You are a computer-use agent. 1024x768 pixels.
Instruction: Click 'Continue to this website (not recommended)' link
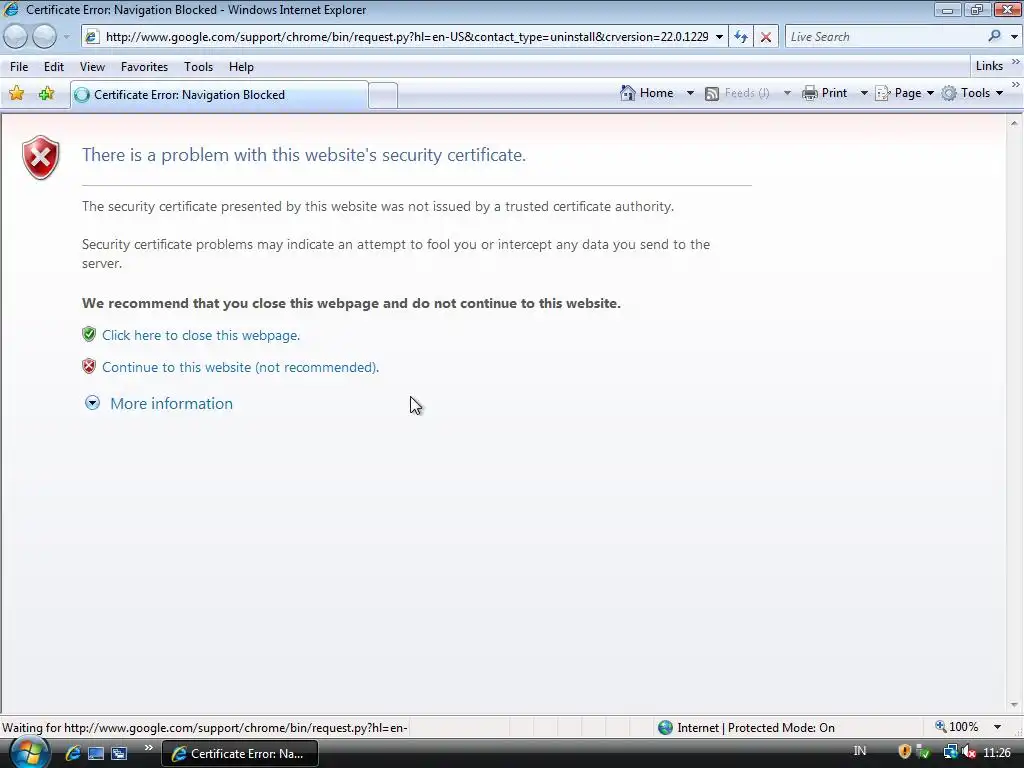(240, 367)
